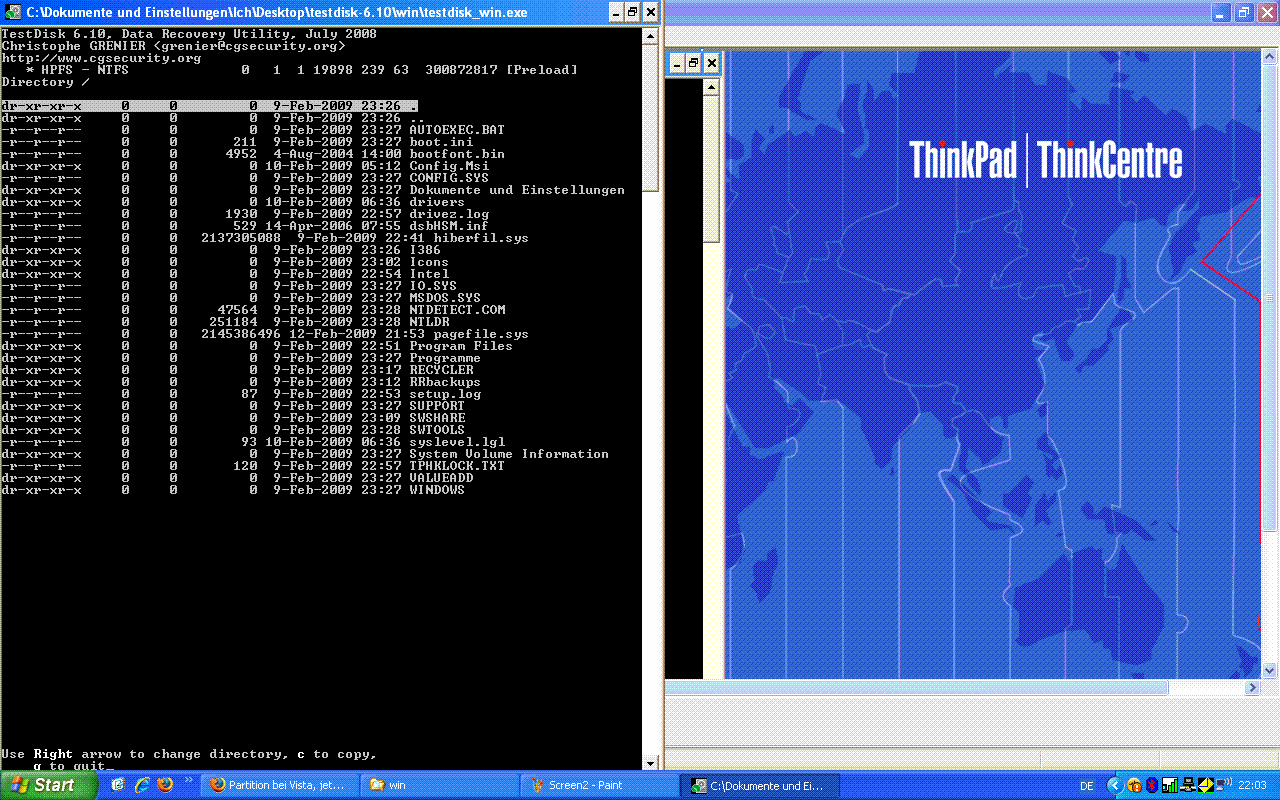
Task: Select the dsbHSM.inf file entry
Action: 245,226
